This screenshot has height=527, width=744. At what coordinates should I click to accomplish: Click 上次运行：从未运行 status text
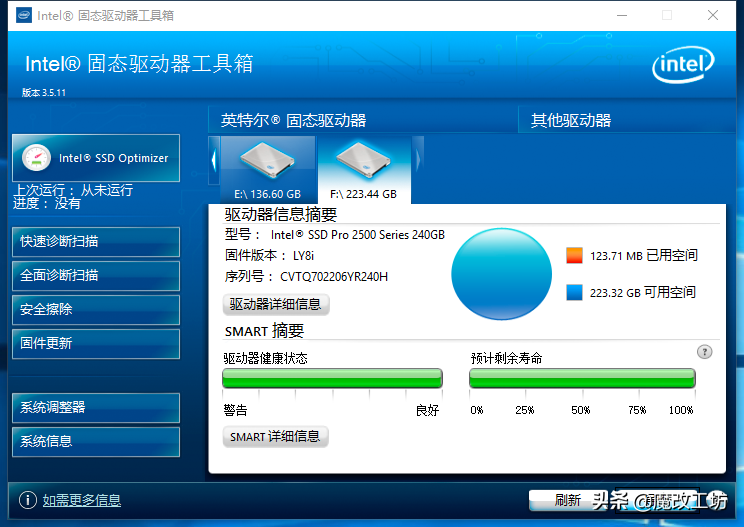click(74, 190)
